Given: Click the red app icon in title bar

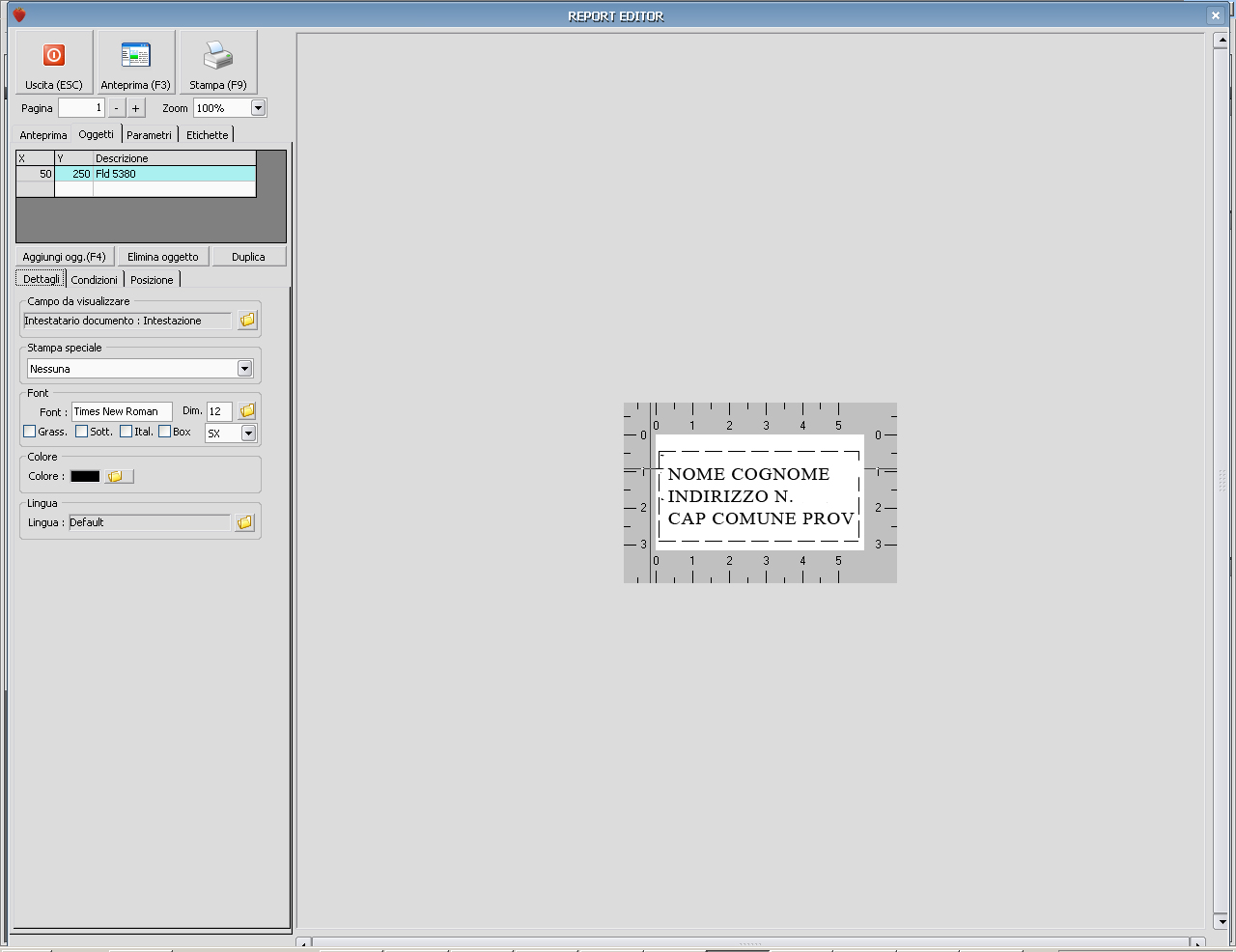Looking at the screenshot, I should (18, 15).
